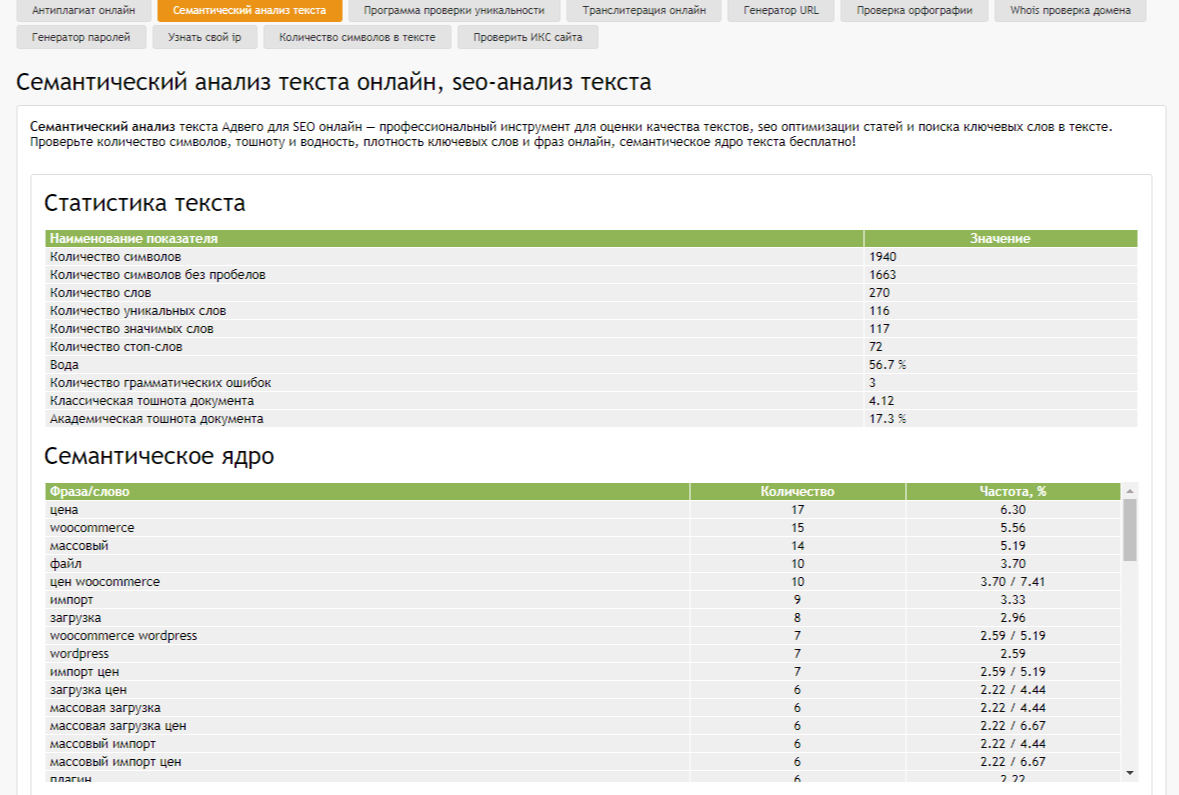Click the массовый phrase row
The width and height of the screenshot is (1179, 795).
[x=583, y=546]
